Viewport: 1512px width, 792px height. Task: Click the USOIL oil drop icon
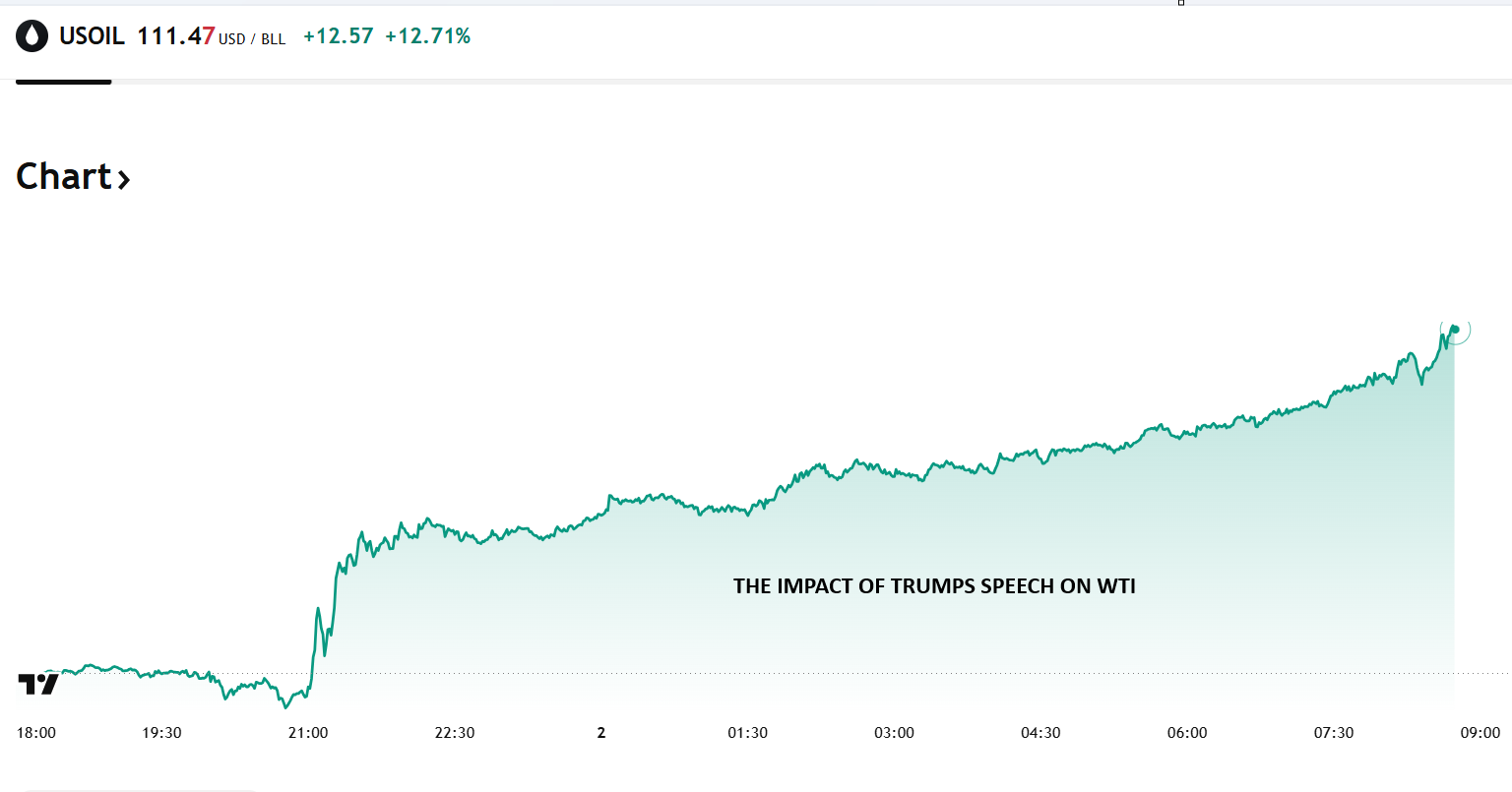click(31, 36)
